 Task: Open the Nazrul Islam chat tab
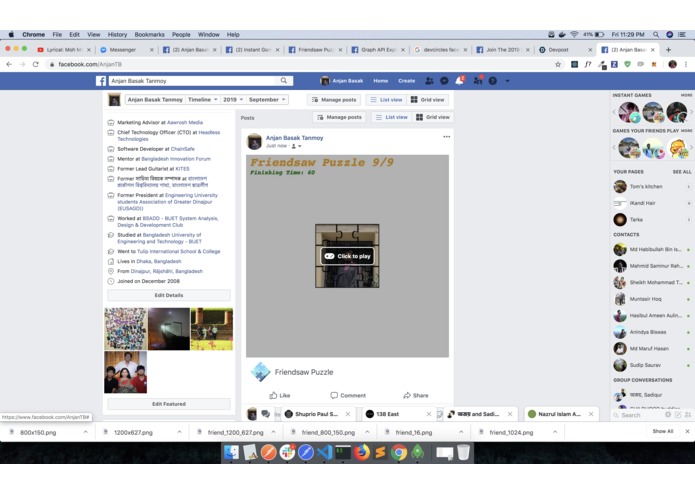click(561, 414)
